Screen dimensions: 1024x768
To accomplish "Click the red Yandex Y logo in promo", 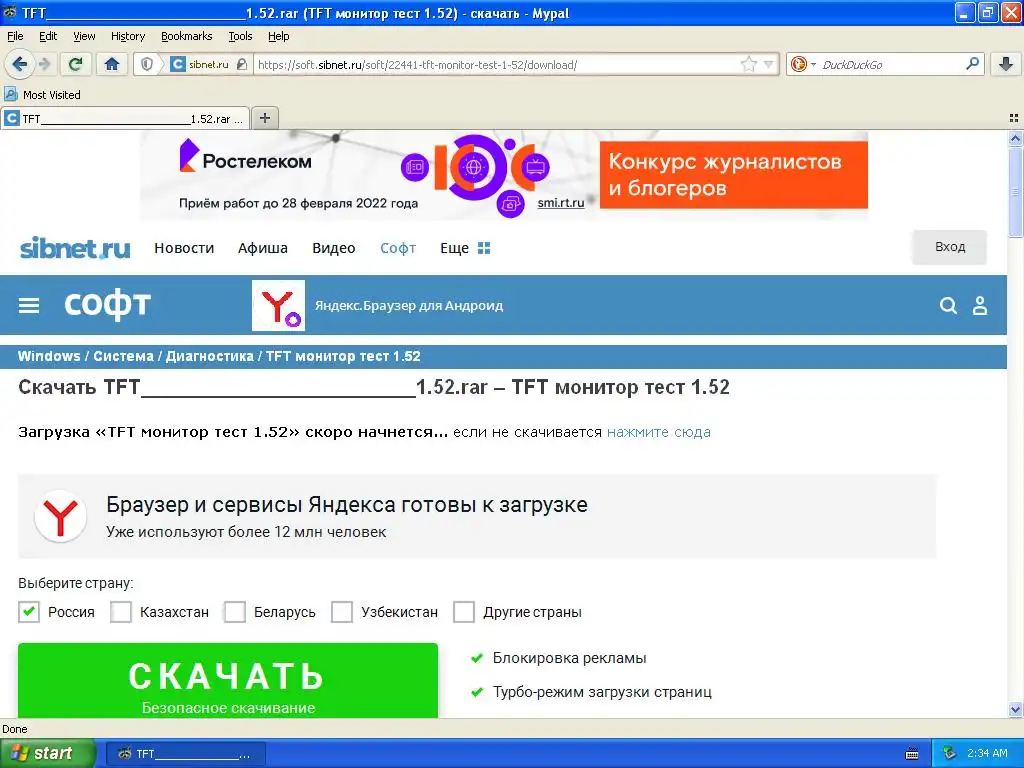I will (x=60, y=517).
